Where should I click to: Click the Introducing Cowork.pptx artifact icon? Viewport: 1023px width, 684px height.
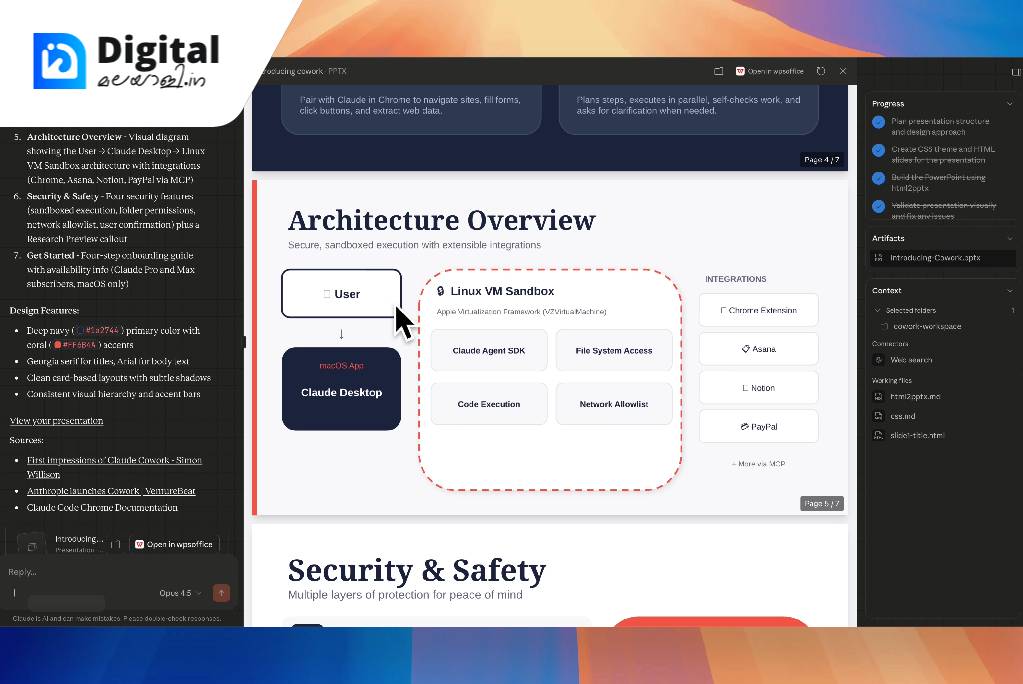click(x=879, y=258)
